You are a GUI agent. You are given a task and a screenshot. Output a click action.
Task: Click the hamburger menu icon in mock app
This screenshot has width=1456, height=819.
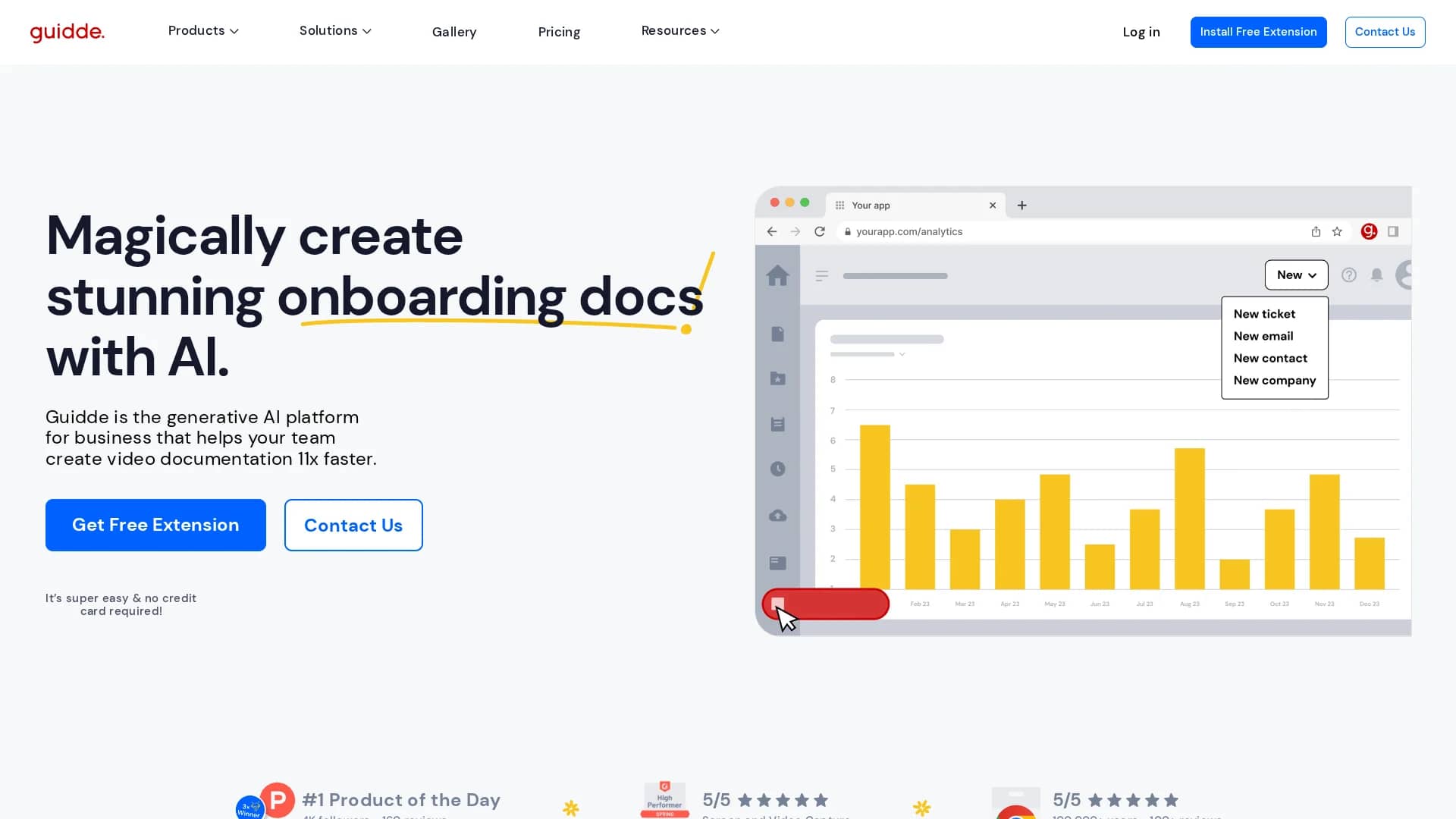pyautogui.click(x=821, y=276)
